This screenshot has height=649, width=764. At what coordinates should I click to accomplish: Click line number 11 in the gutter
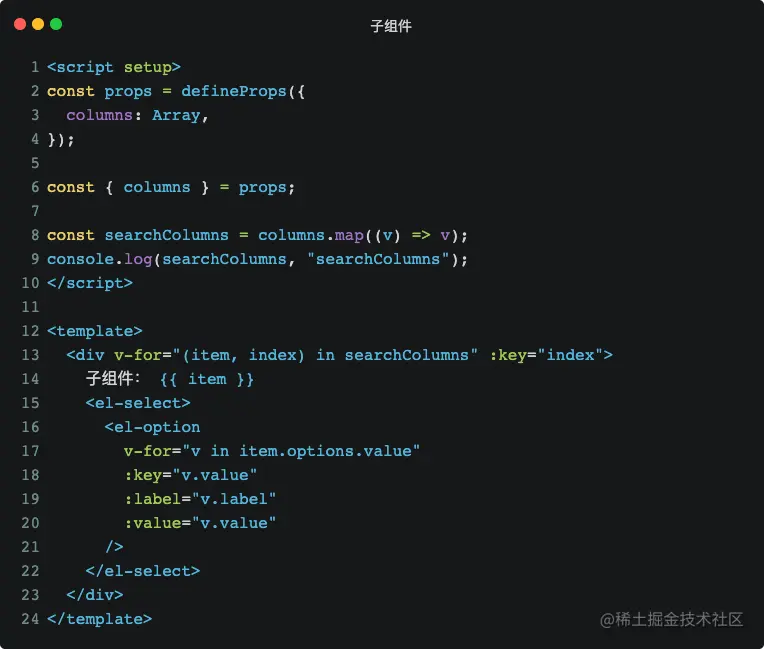pyautogui.click(x=30, y=307)
